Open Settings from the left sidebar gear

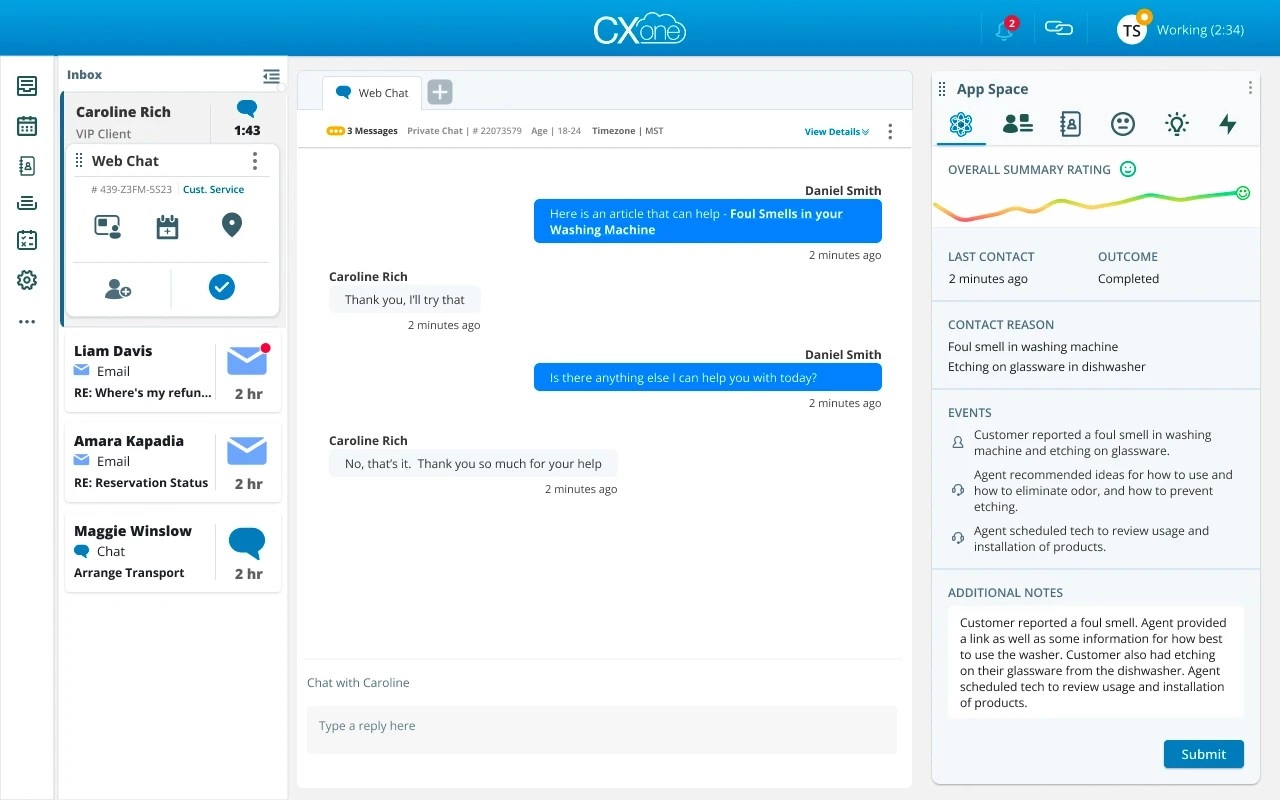coord(26,281)
